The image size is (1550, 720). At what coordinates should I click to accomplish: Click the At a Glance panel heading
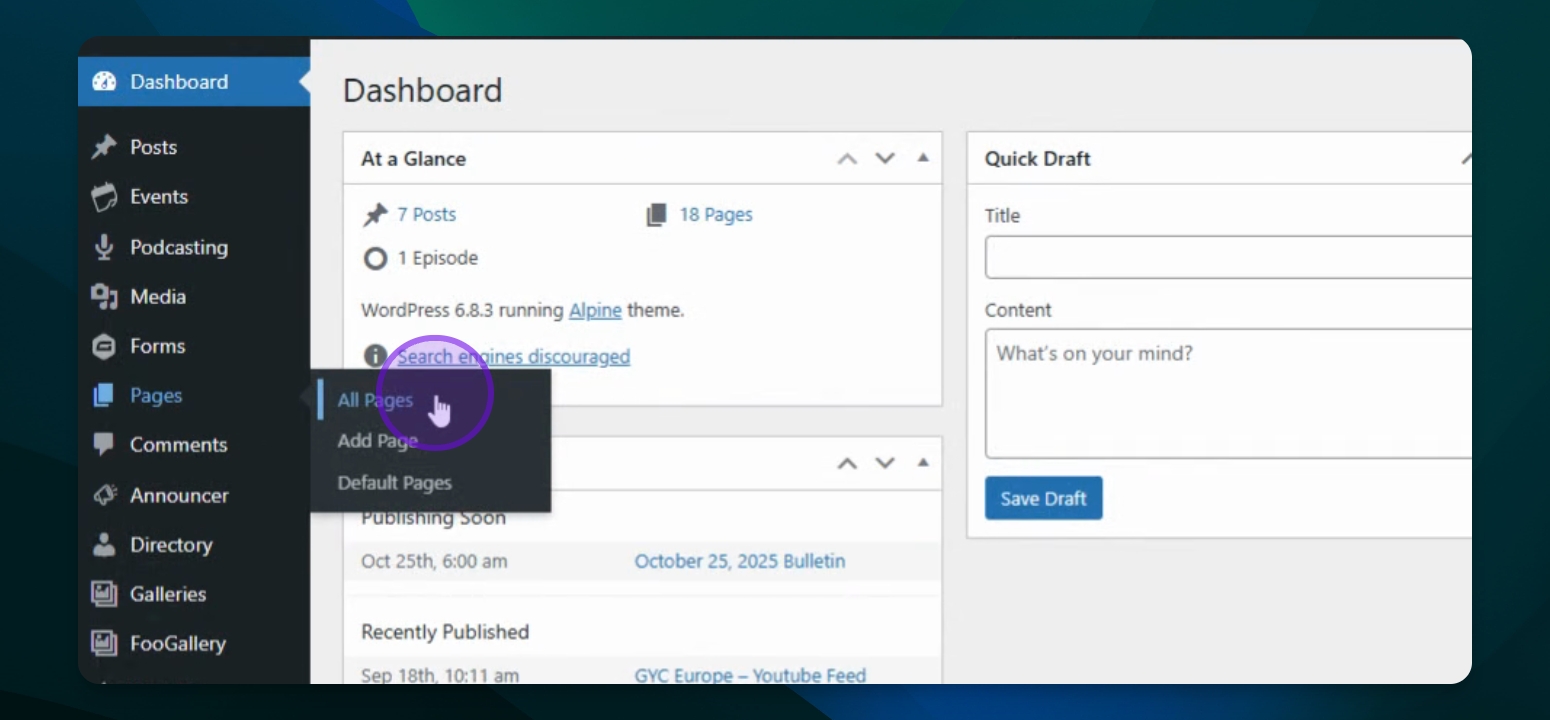(x=413, y=159)
